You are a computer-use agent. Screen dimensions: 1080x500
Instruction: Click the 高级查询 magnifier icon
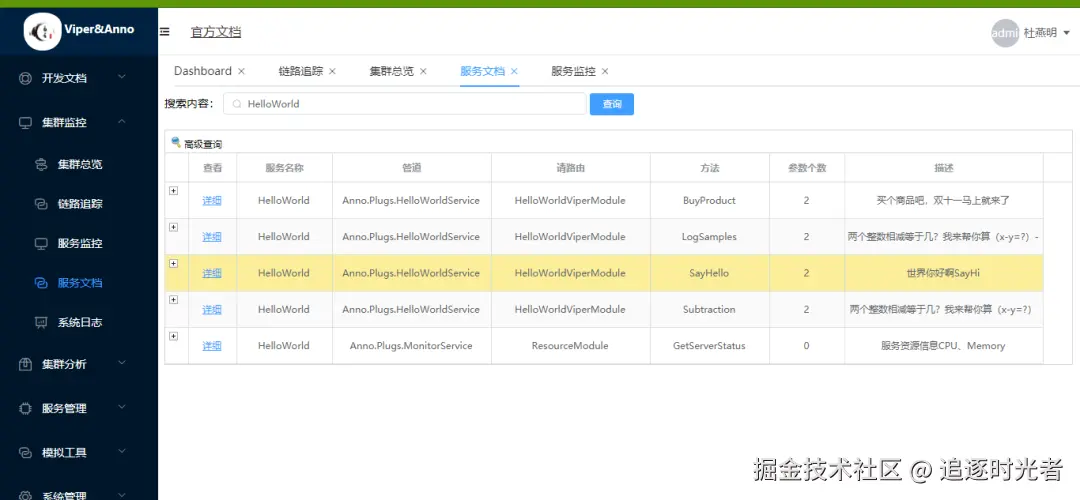click(176, 143)
